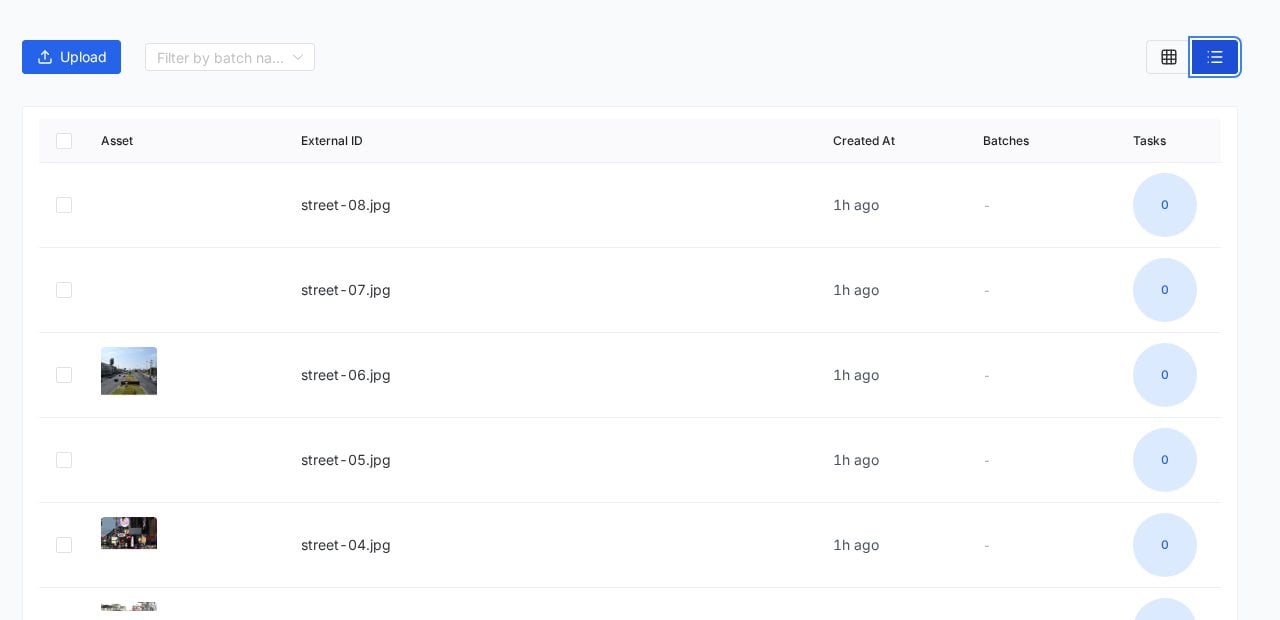Click the tasks count for street-08.jpg

coord(1165,205)
